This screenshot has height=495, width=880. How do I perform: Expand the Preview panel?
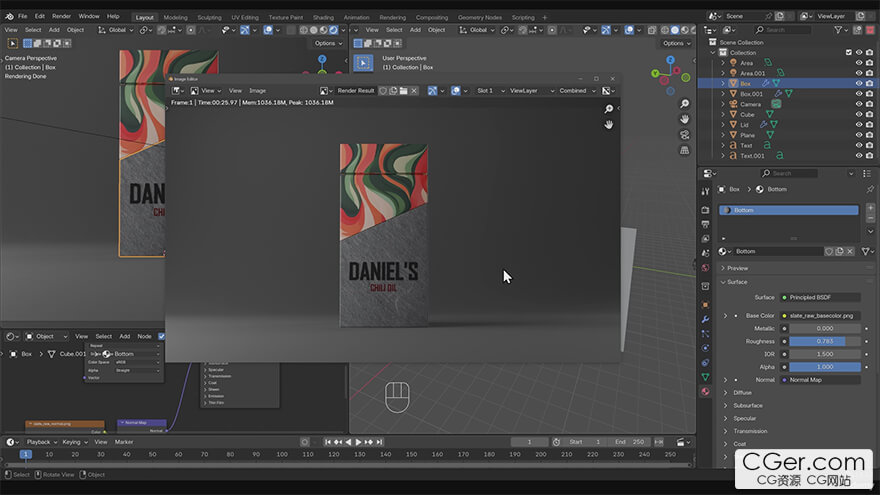(737, 268)
